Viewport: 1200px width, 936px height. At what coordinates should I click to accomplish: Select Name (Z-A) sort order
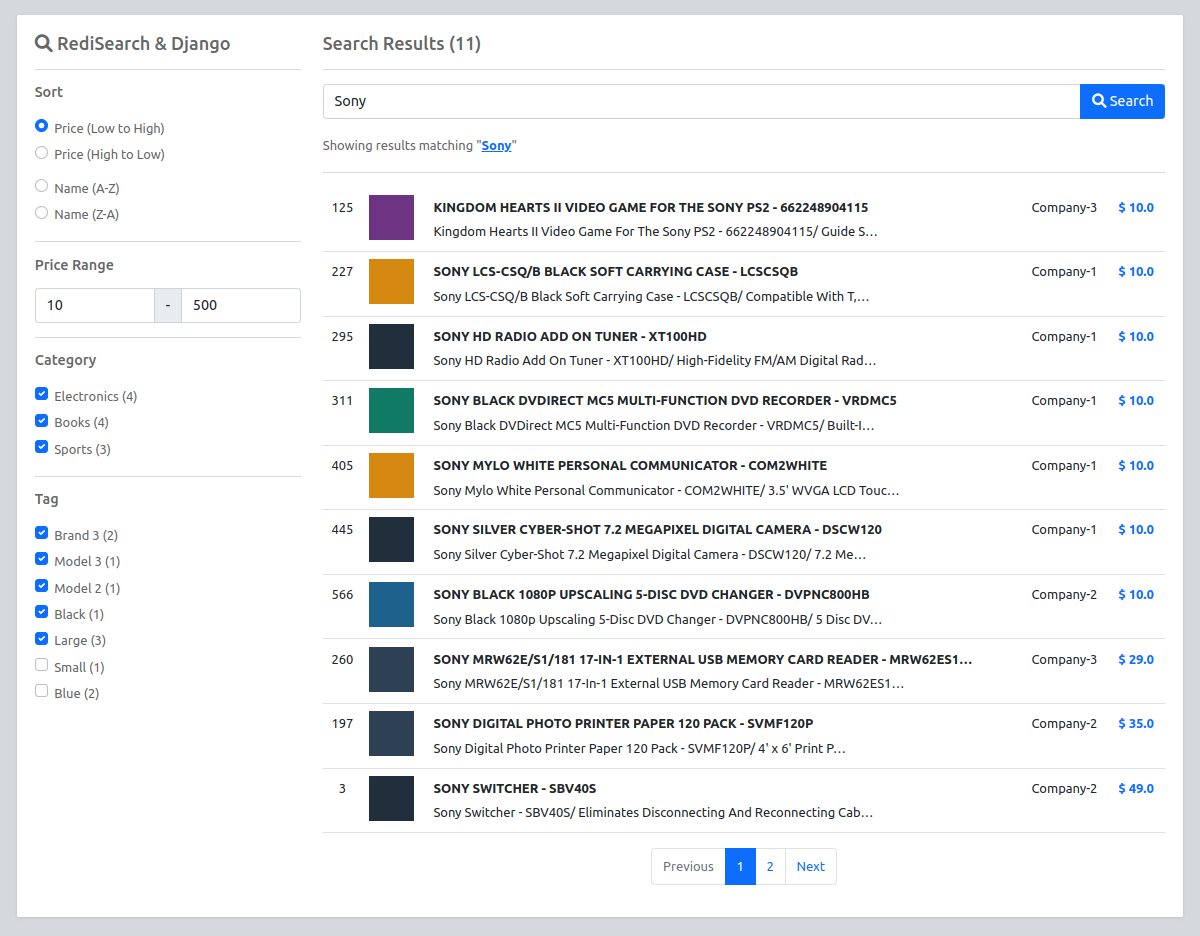tap(41, 212)
